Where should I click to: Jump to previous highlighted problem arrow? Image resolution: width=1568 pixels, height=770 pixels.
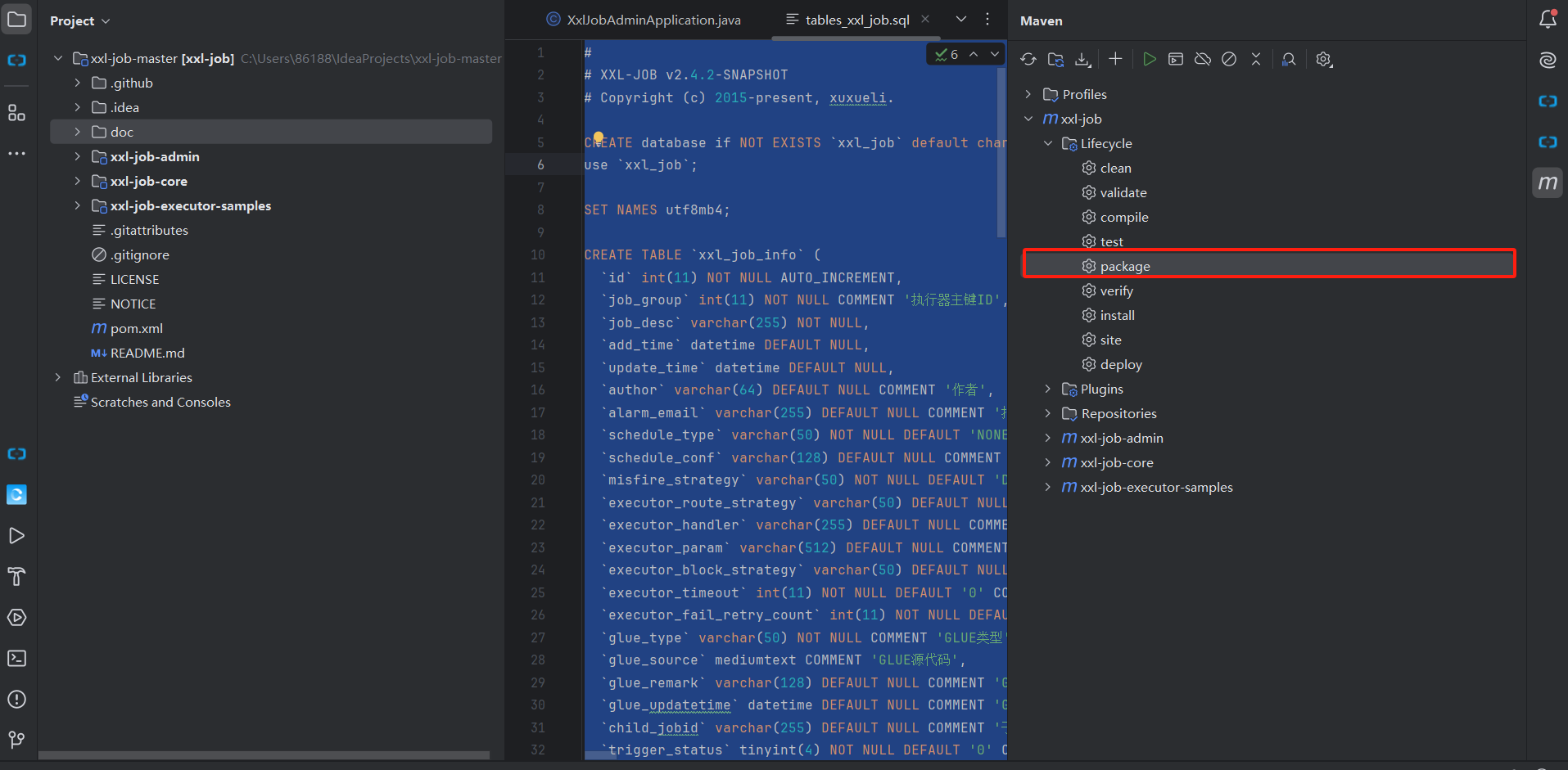[x=974, y=54]
